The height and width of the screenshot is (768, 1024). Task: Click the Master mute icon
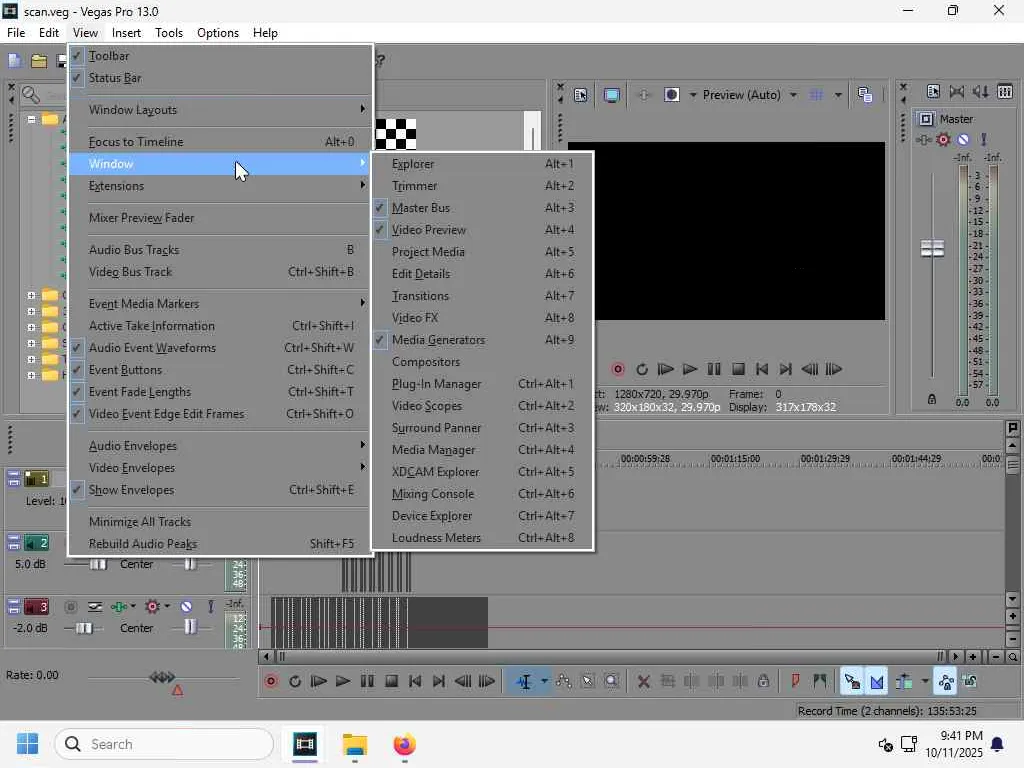(x=963, y=139)
